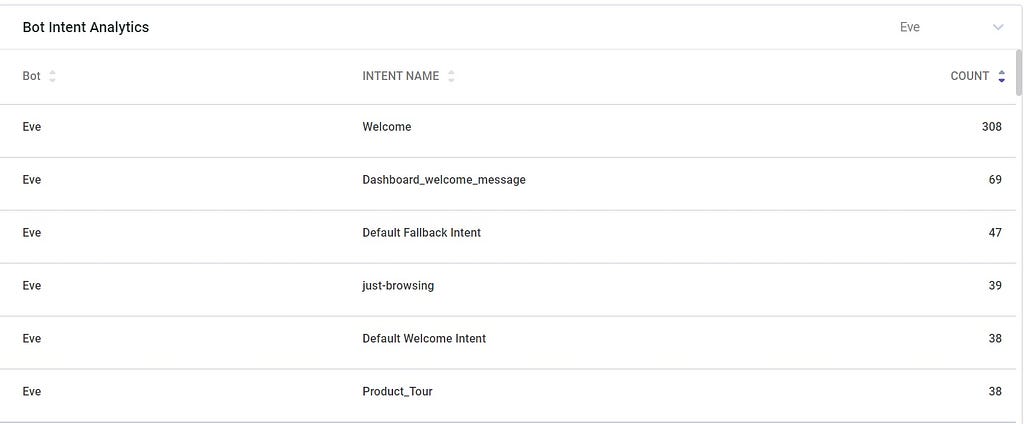Click the Count column sort icon
This screenshot has width=1024, height=424.
pyautogui.click(x=1001, y=76)
